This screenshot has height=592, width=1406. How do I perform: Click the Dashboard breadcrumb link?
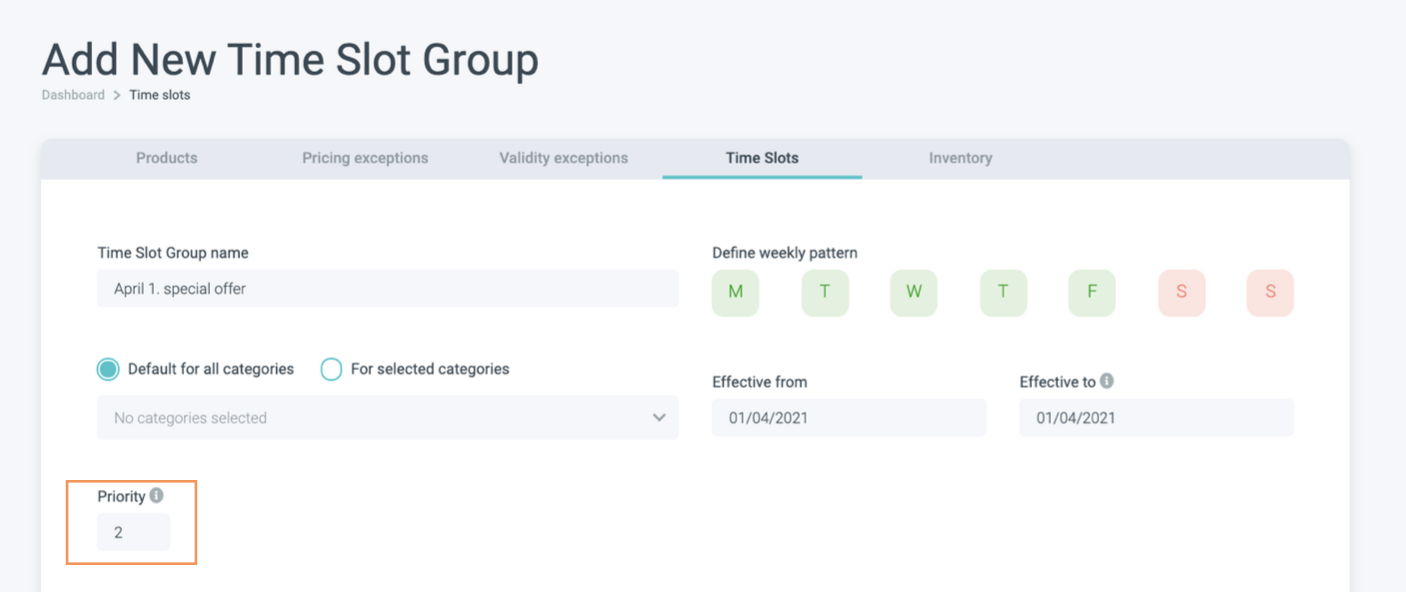pos(73,95)
